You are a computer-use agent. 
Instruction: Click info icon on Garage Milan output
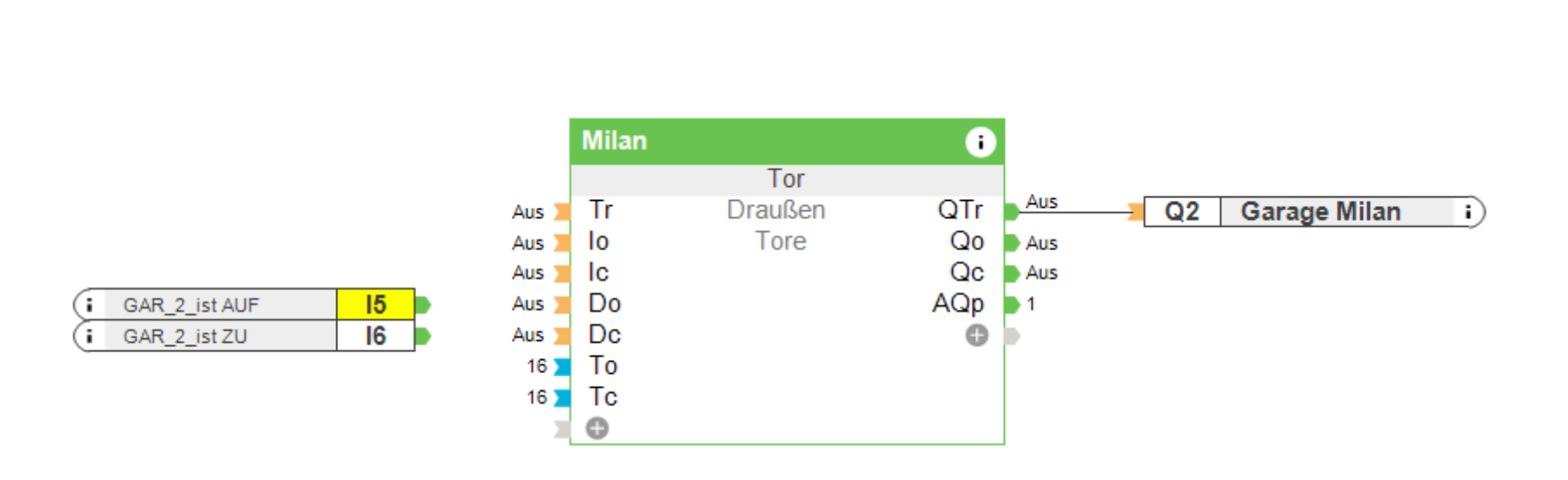point(1468,211)
